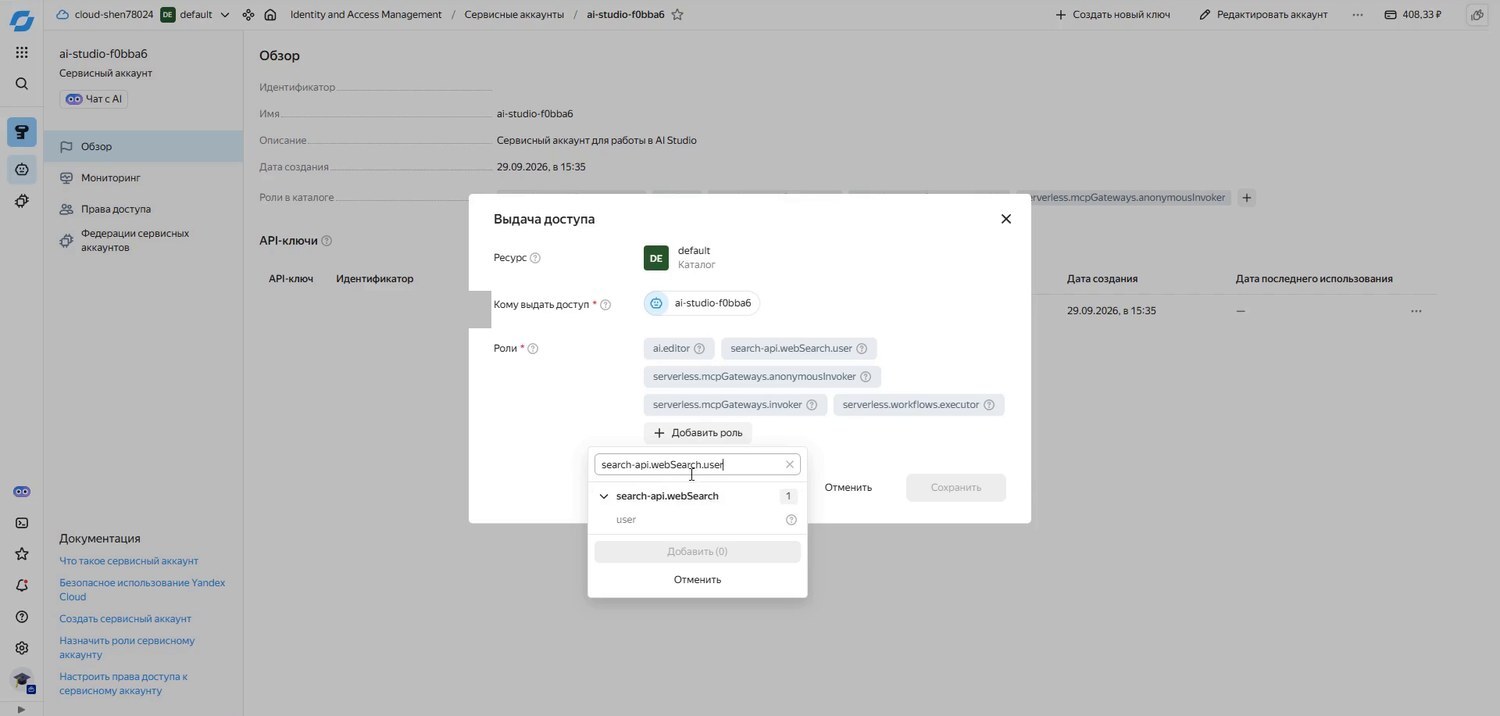Image resolution: width=1500 pixels, height=716 pixels.
Task: Open row actions dots for API key
Action: (x=1416, y=311)
